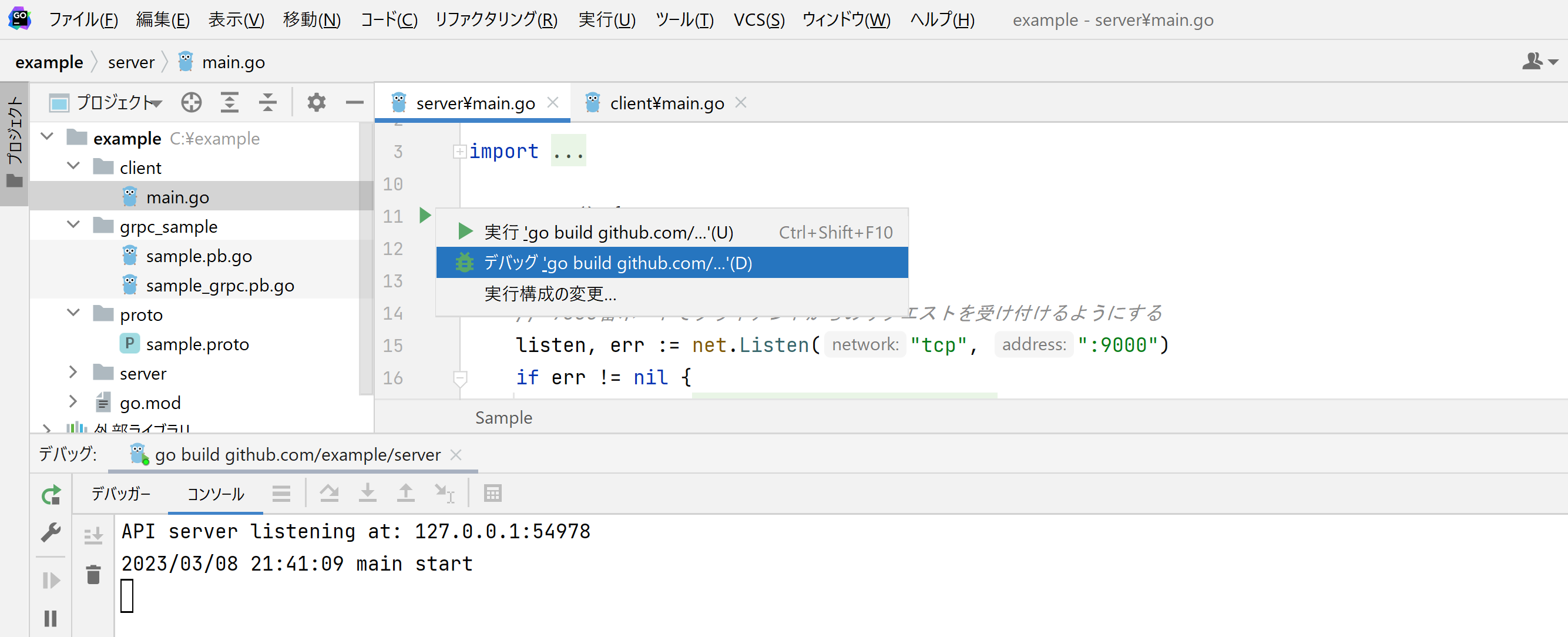Click the expand all icon in project panel

point(230,102)
